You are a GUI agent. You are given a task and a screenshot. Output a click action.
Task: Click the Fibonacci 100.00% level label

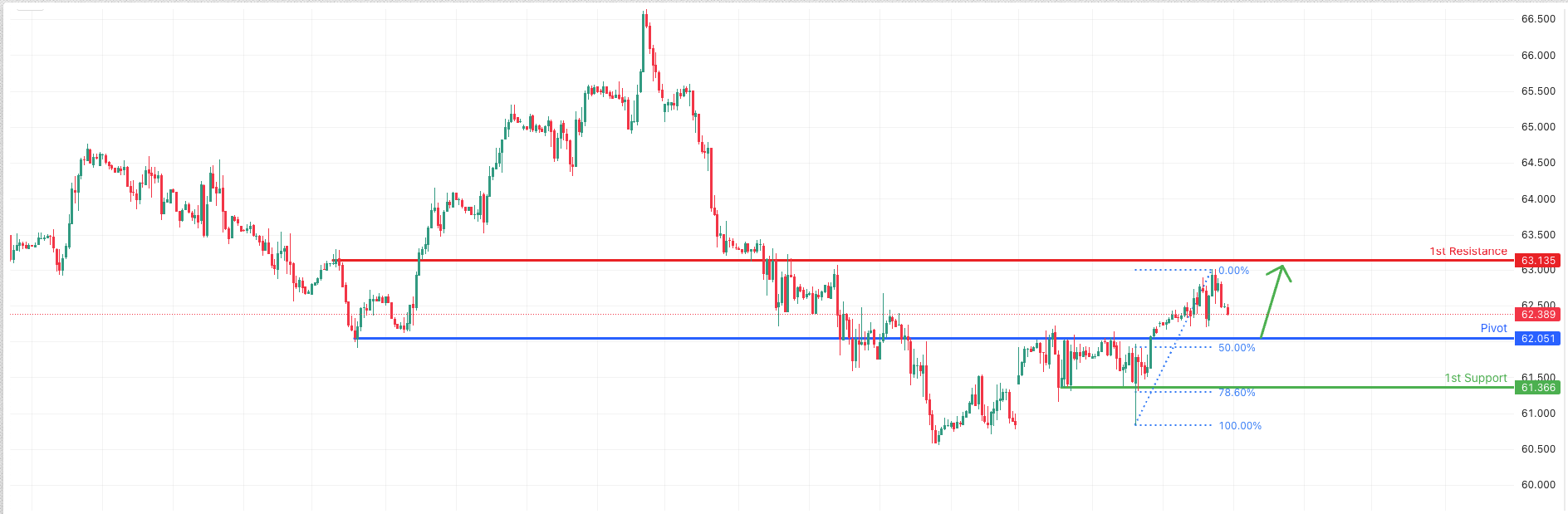pyautogui.click(x=1239, y=426)
